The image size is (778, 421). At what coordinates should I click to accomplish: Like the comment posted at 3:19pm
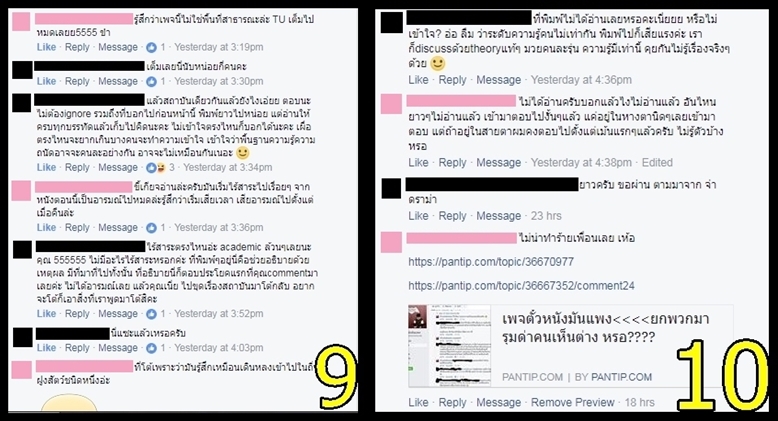click(x=46, y=47)
